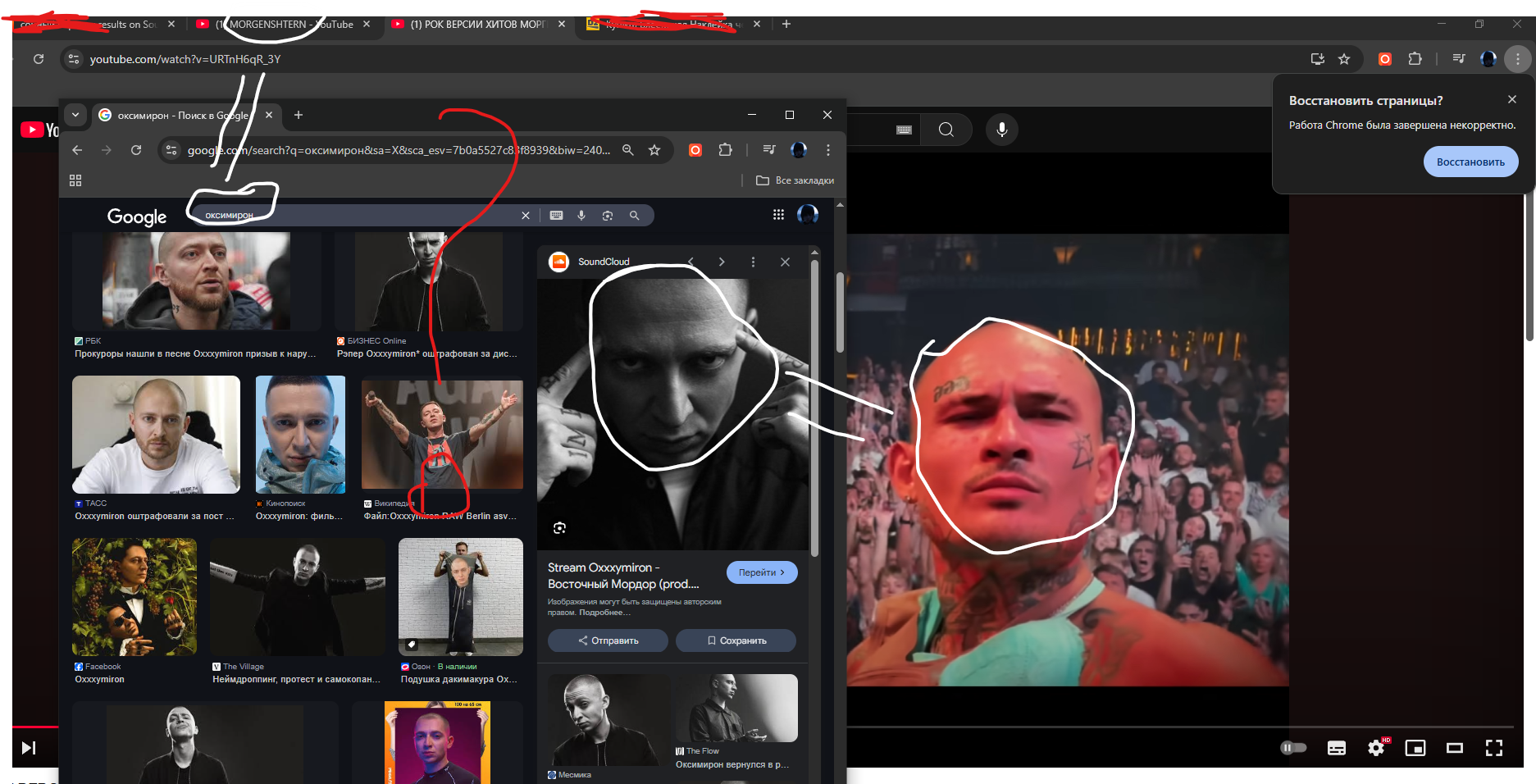
Task: Open three-dot Chrome menu in back window
Action: [x=1518, y=59]
